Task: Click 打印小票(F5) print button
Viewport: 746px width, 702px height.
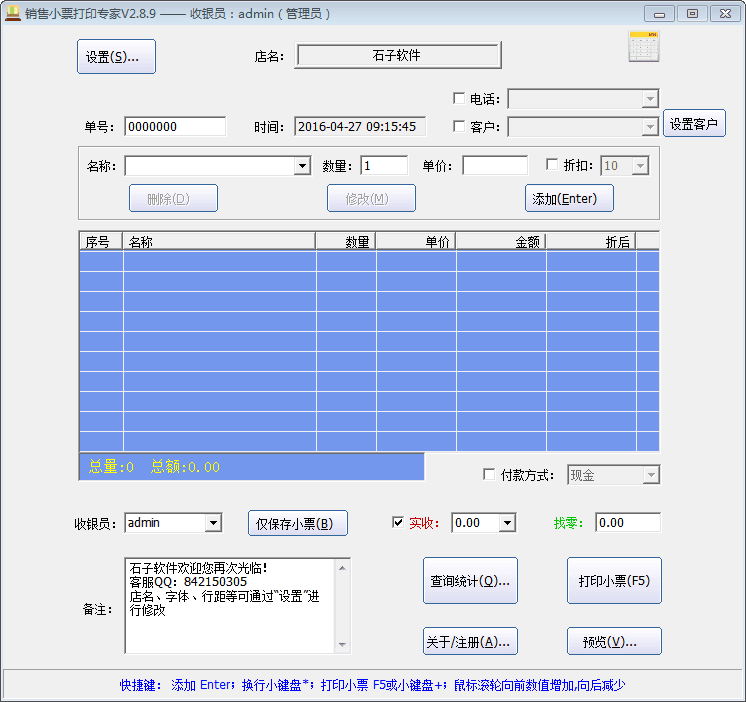Action: click(614, 581)
